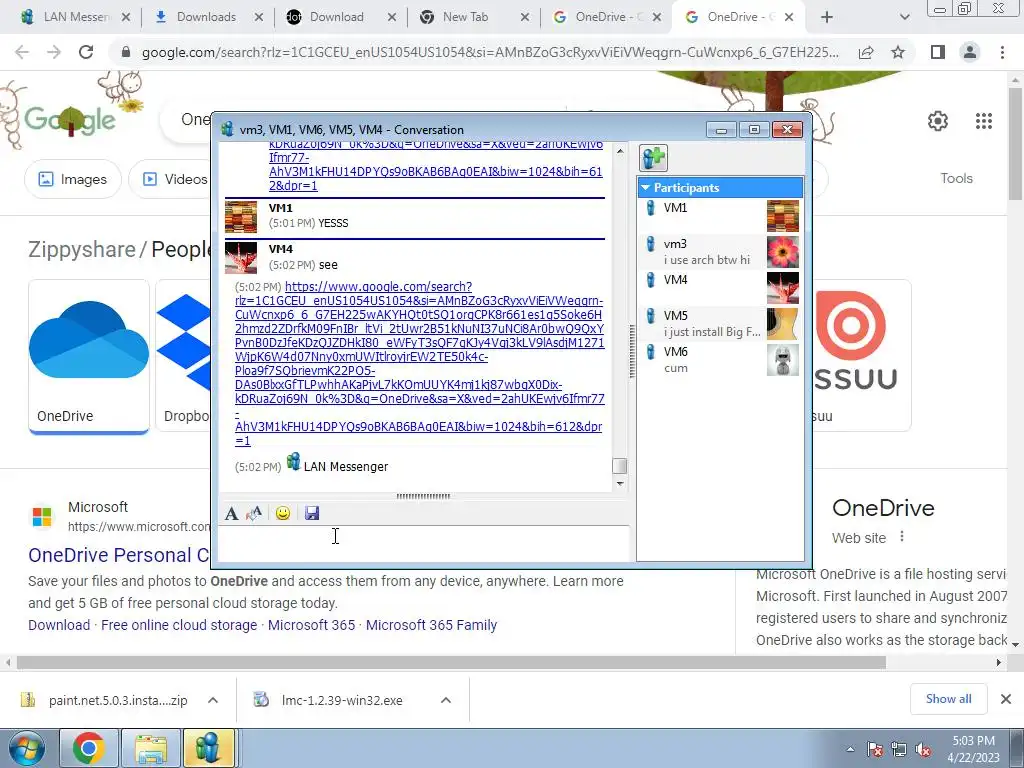Click the address bar URL

click(490, 52)
